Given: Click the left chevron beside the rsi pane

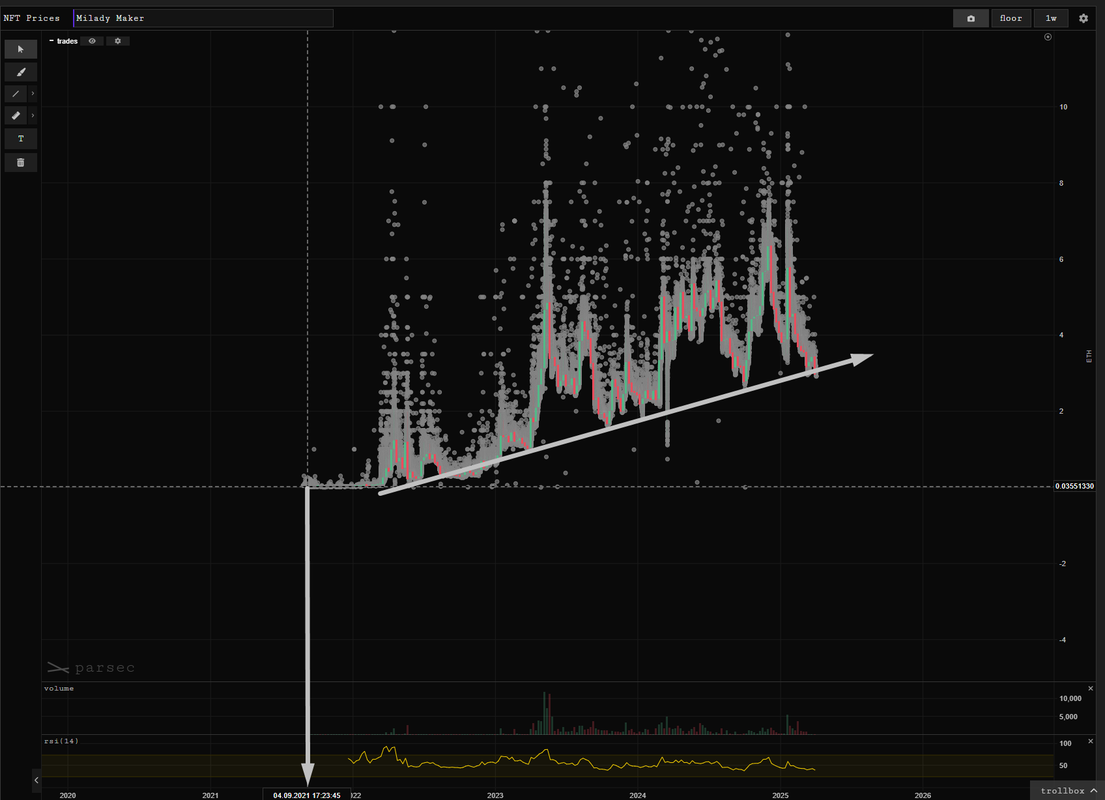Looking at the screenshot, I should click(x=37, y=780).
